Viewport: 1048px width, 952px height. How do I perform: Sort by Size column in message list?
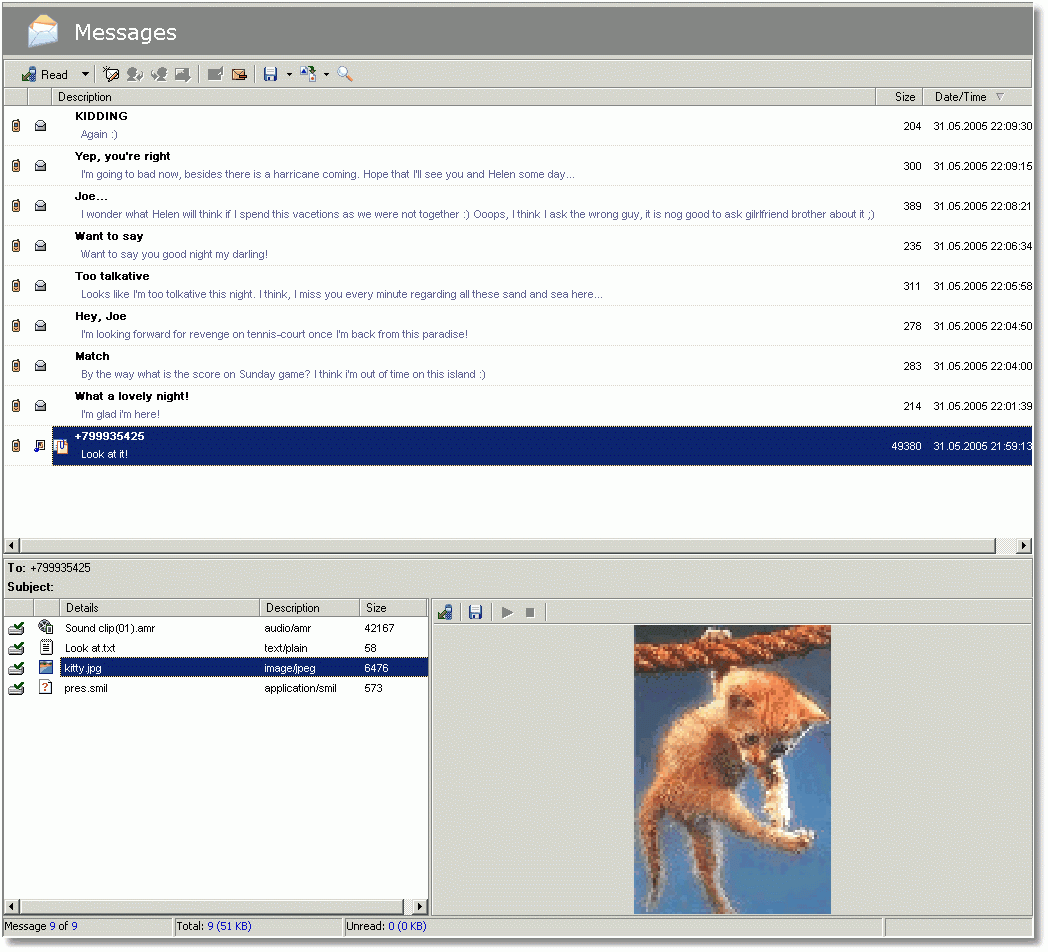[900, 97]
